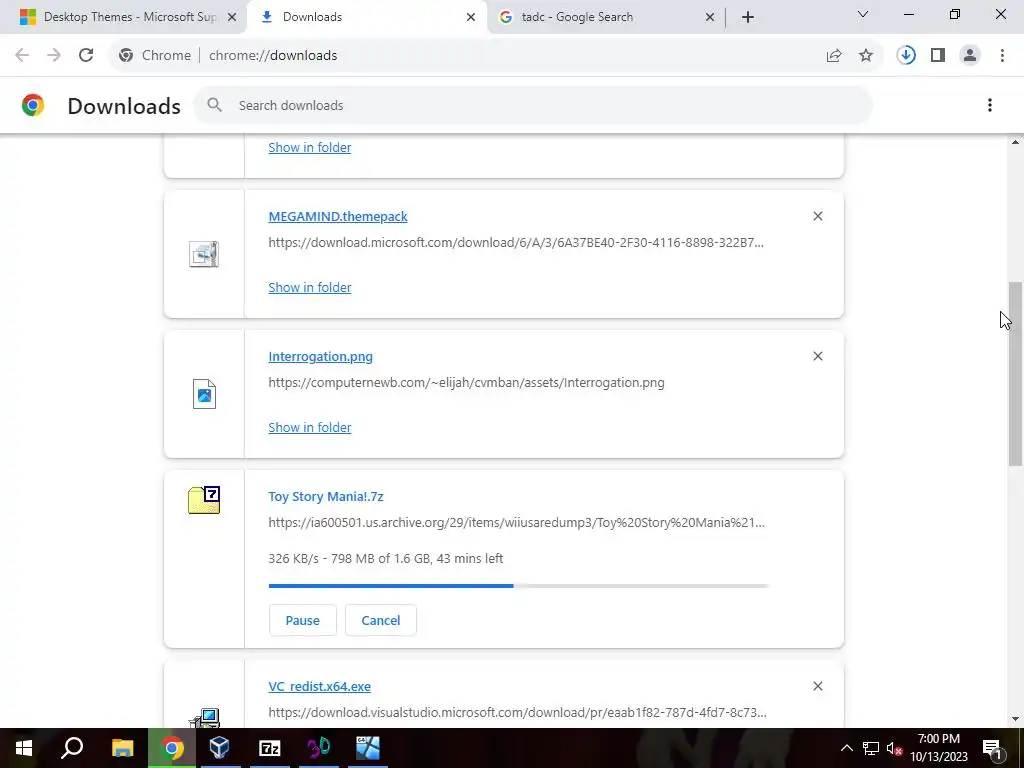
Task: Click the computernewb.com Interrogation.png URL
Action: [466, 383]
